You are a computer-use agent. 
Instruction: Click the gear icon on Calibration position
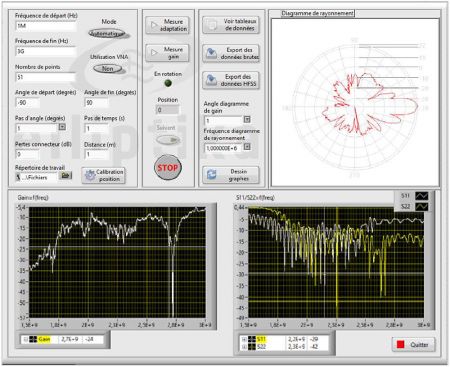(90, 175)
